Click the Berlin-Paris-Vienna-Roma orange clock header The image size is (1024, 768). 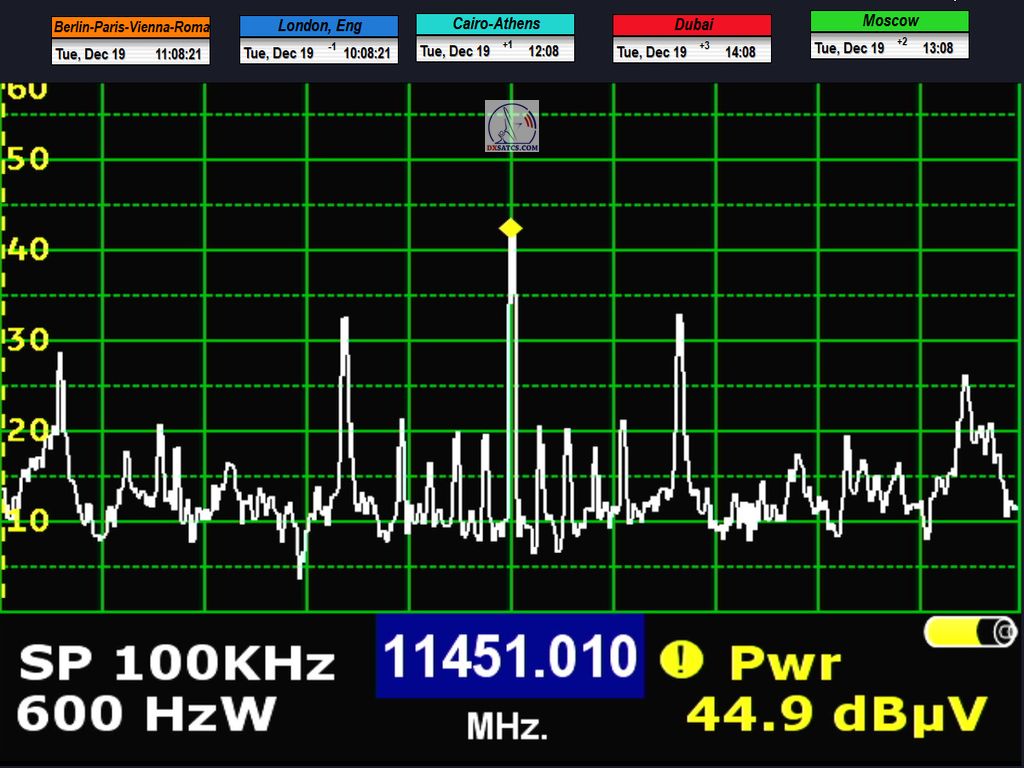tap(131, 27)
